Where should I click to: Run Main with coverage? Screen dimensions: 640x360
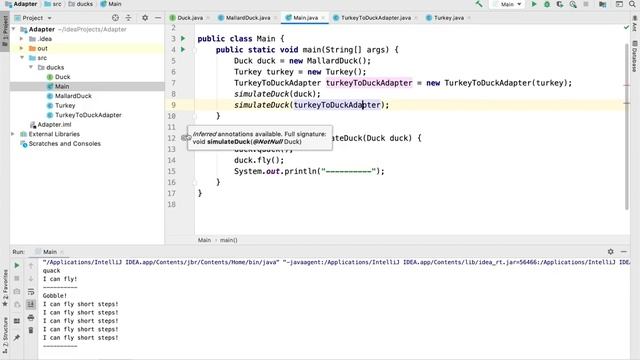[x=560, y=4]
